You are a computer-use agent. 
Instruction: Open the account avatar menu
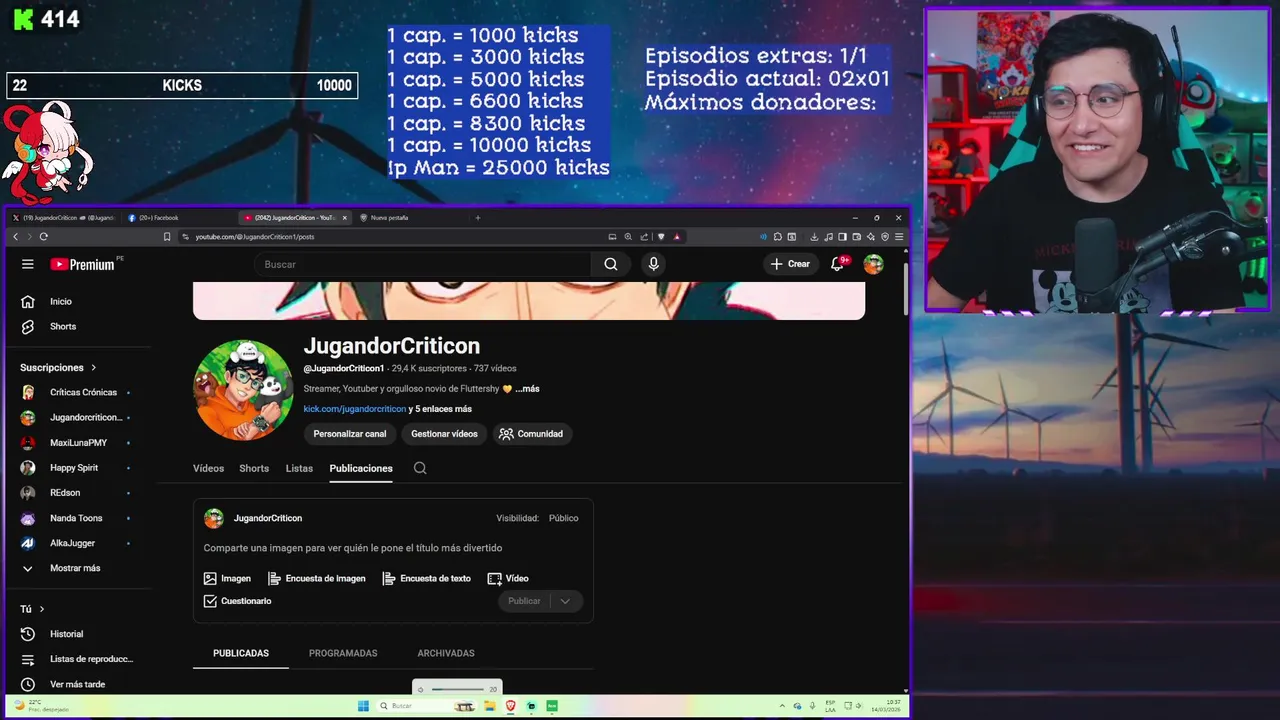874,264
